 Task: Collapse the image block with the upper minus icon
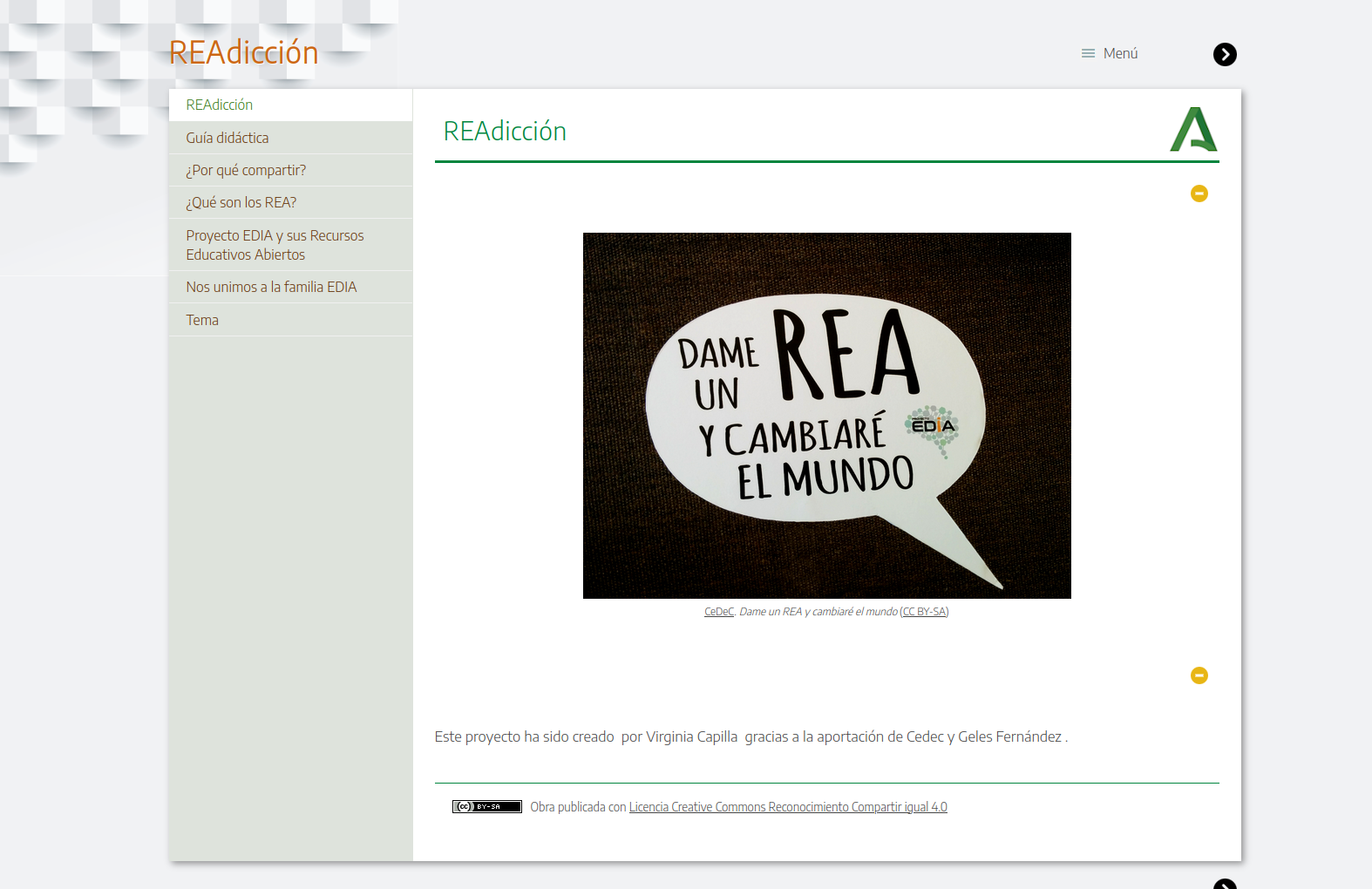[x=1199, y=193]
